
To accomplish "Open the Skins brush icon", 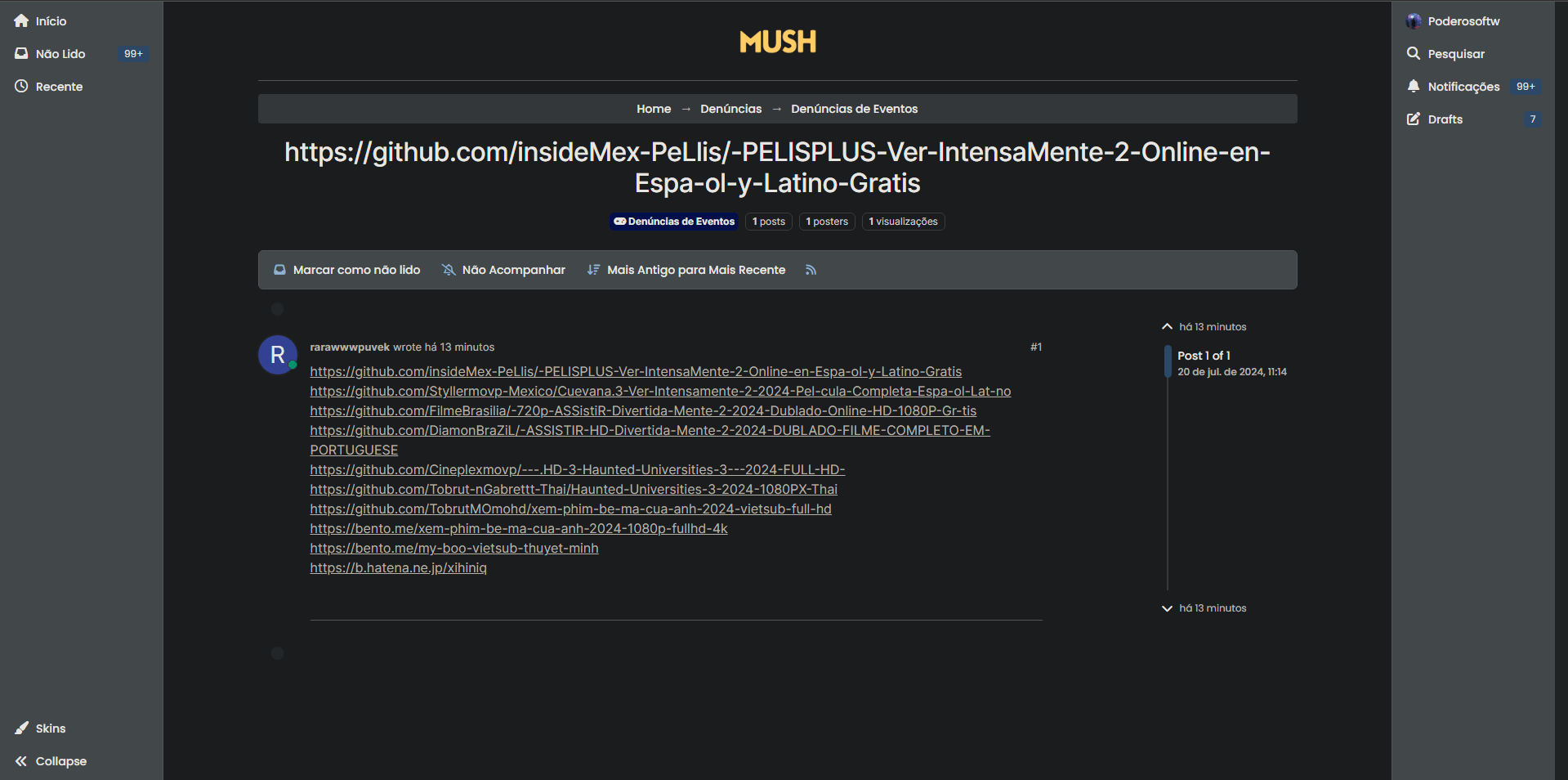I will click(21, 728).
